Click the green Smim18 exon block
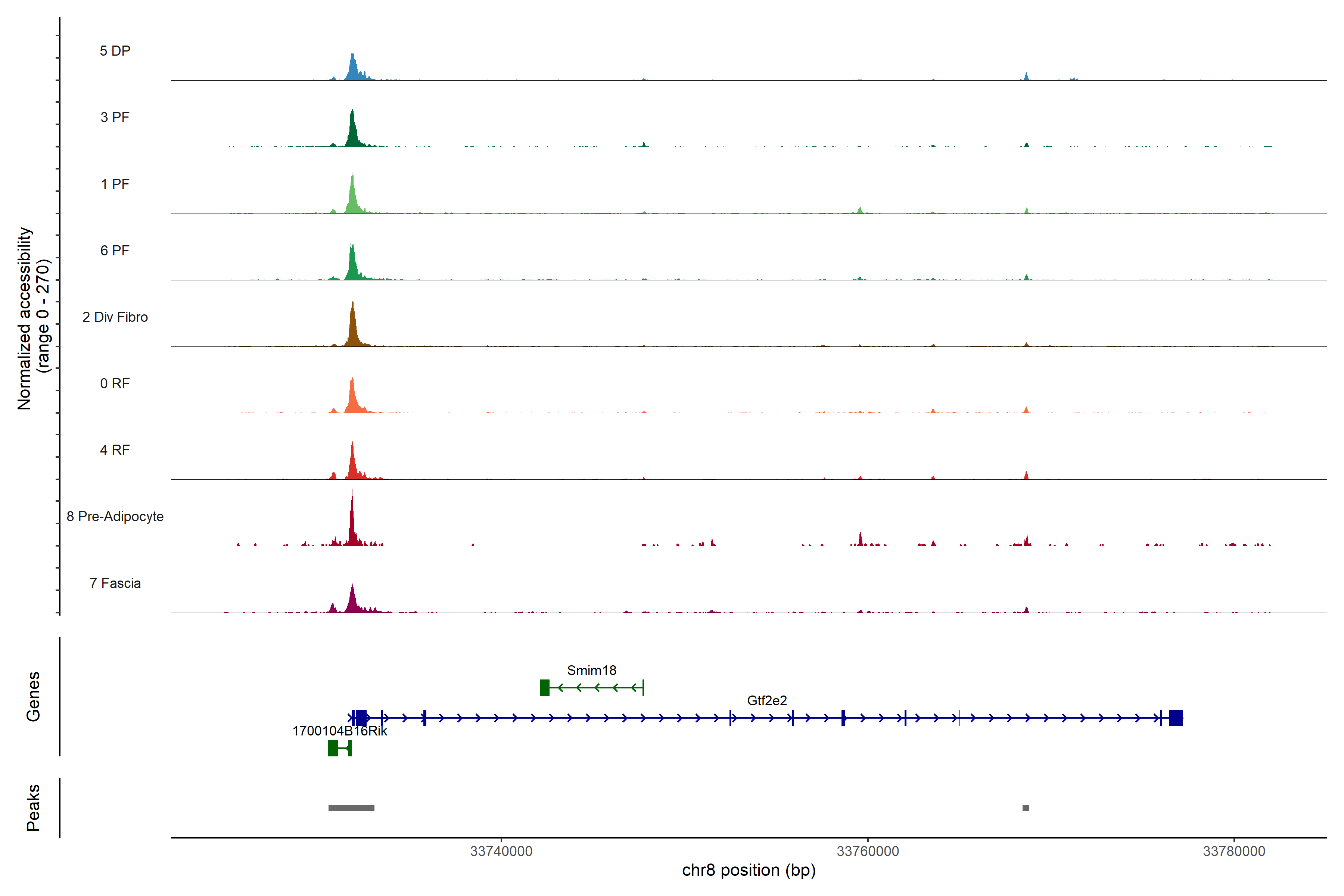Screen dimensions: 1344x896 [x=545, y=687]
